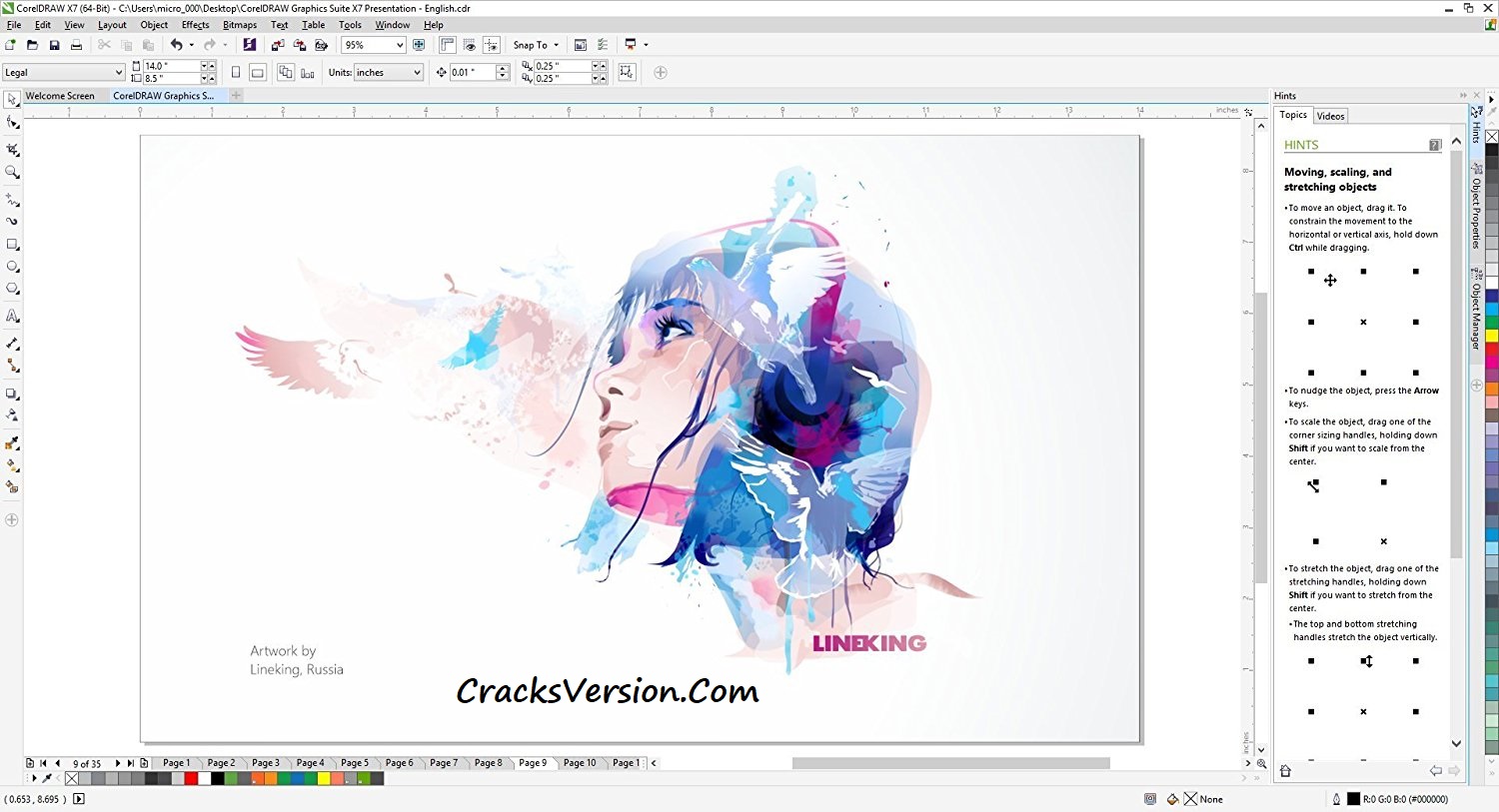
Task: Switch to the Welcome Screen tab
Action: [x=60, y=96]
